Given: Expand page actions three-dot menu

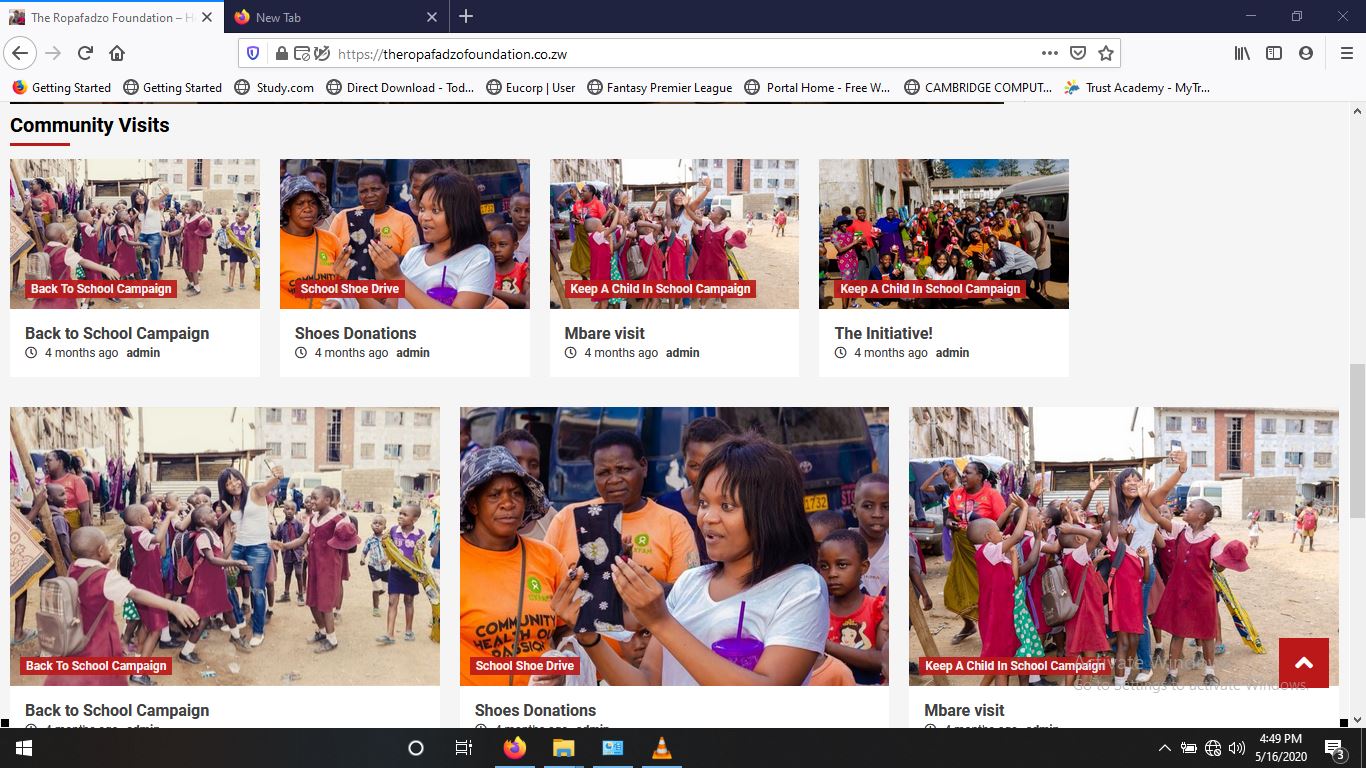Looking at the screenshot, I should pyautogui.click(x=1049, y=53).
